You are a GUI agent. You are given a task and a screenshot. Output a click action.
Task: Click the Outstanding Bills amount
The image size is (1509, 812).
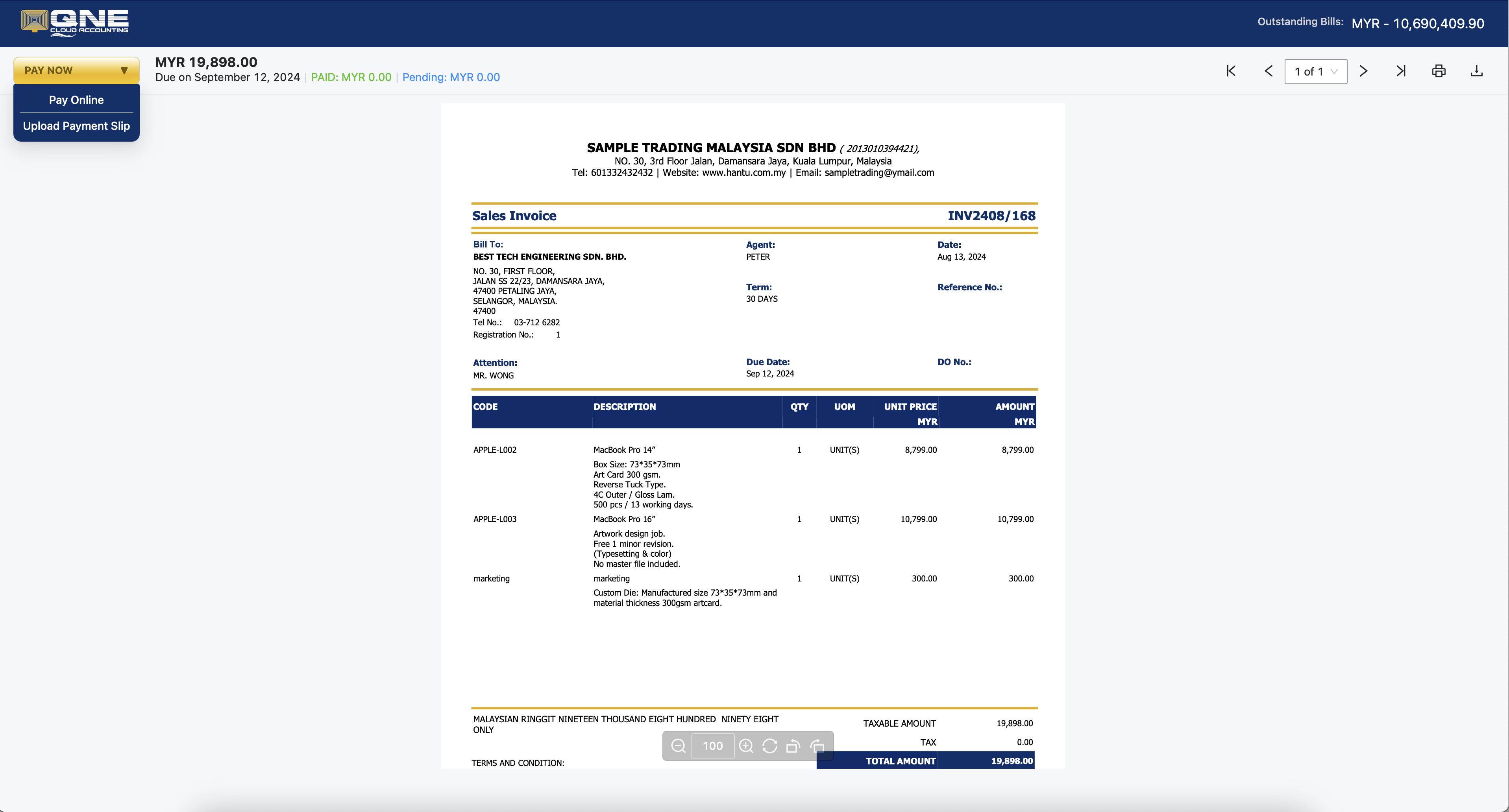click(1418, 24)
